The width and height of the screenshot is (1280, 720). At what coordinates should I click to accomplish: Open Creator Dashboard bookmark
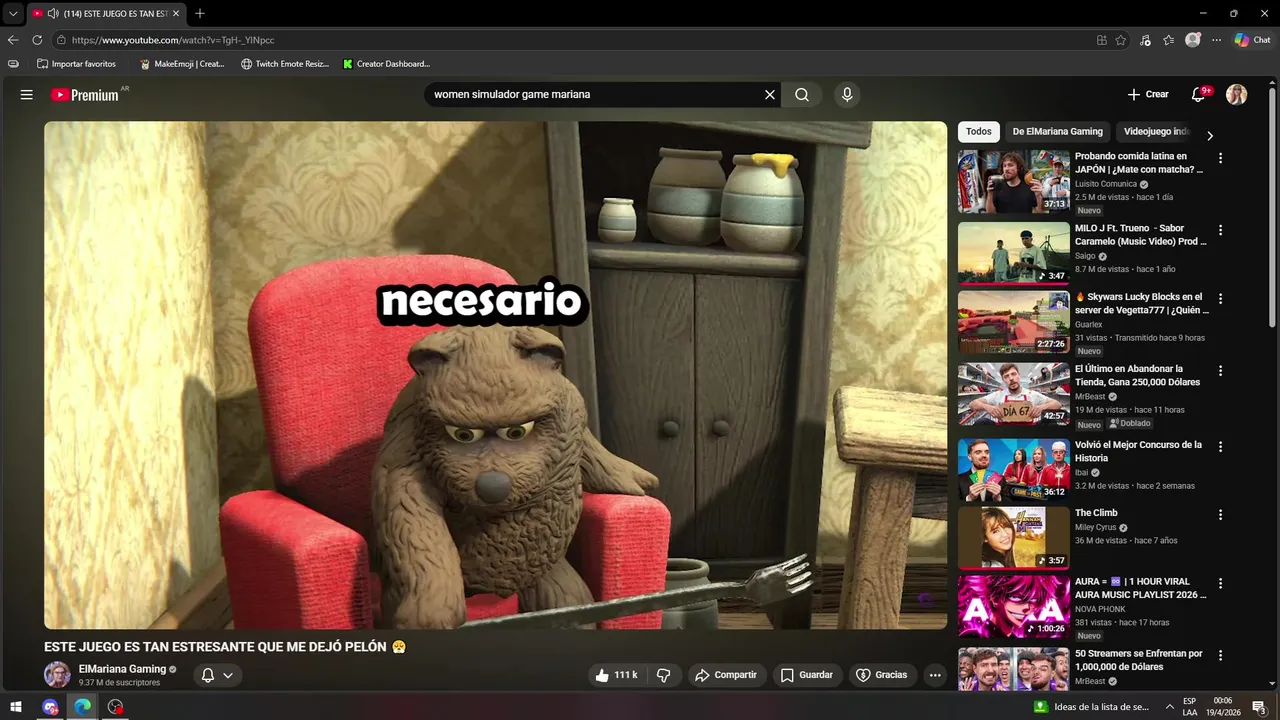pos(386,64)
